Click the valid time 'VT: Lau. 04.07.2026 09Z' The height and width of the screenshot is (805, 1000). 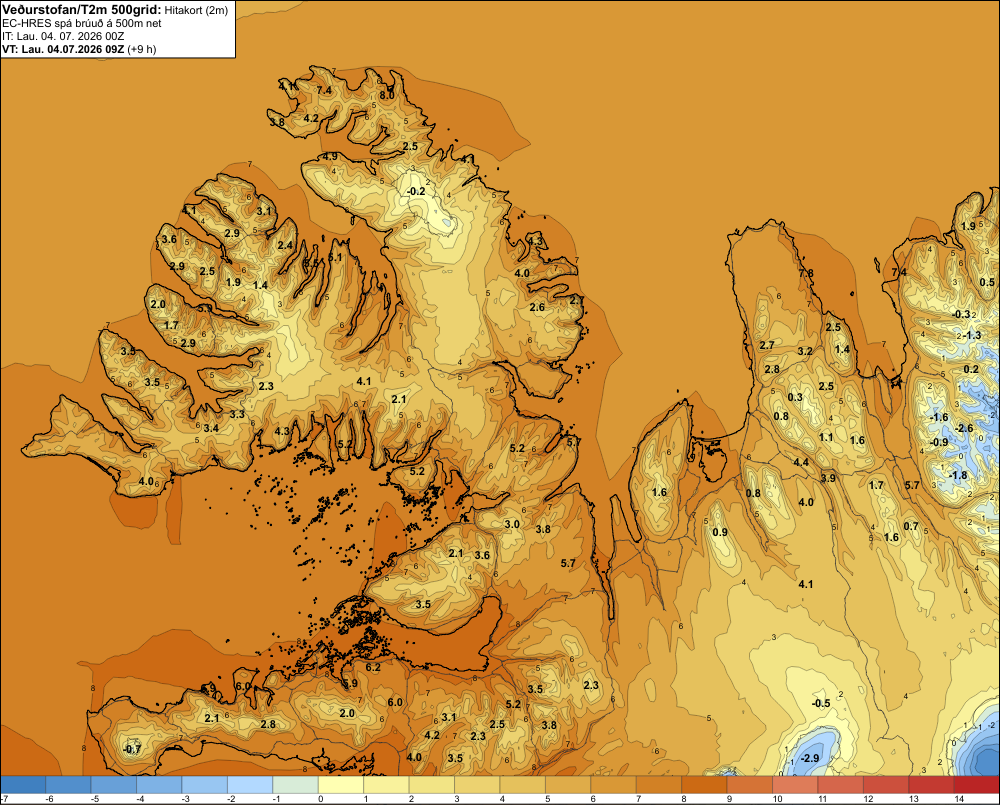(63, 49)
